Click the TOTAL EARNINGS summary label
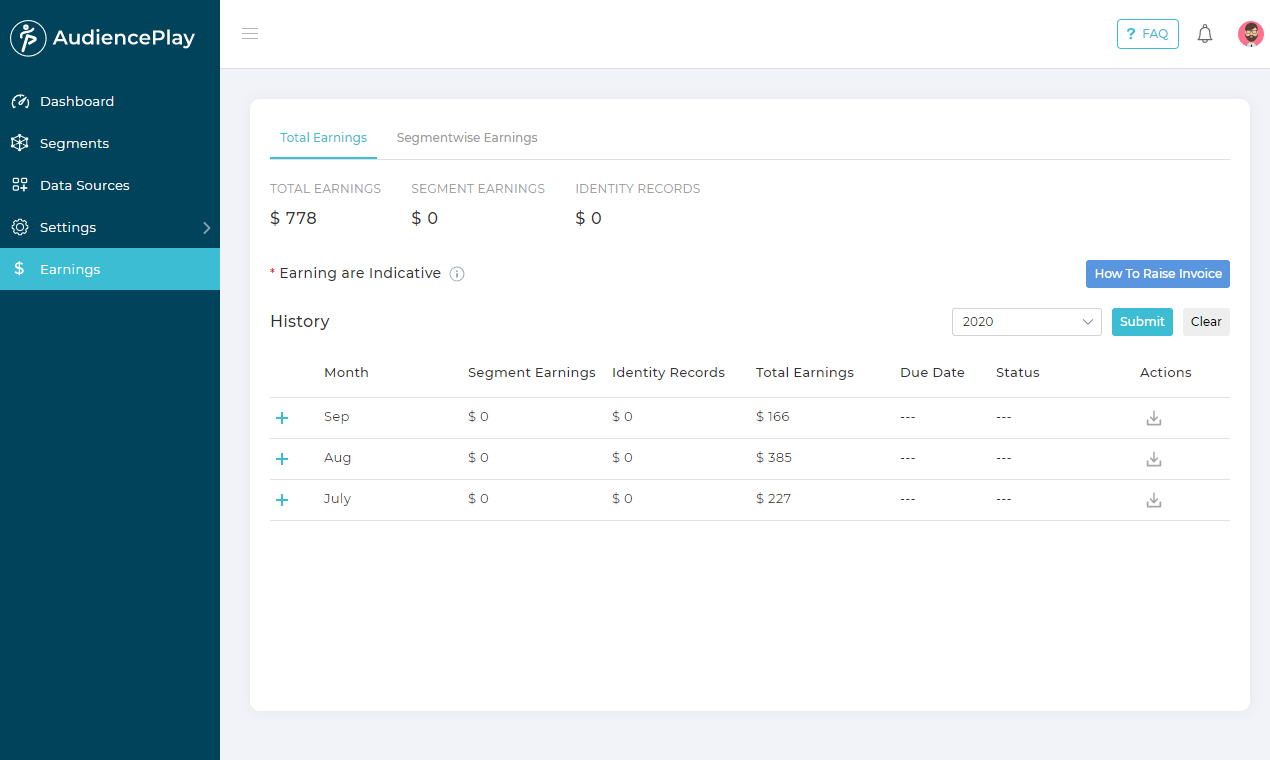 pyautogui.click(x=325, y=189)
